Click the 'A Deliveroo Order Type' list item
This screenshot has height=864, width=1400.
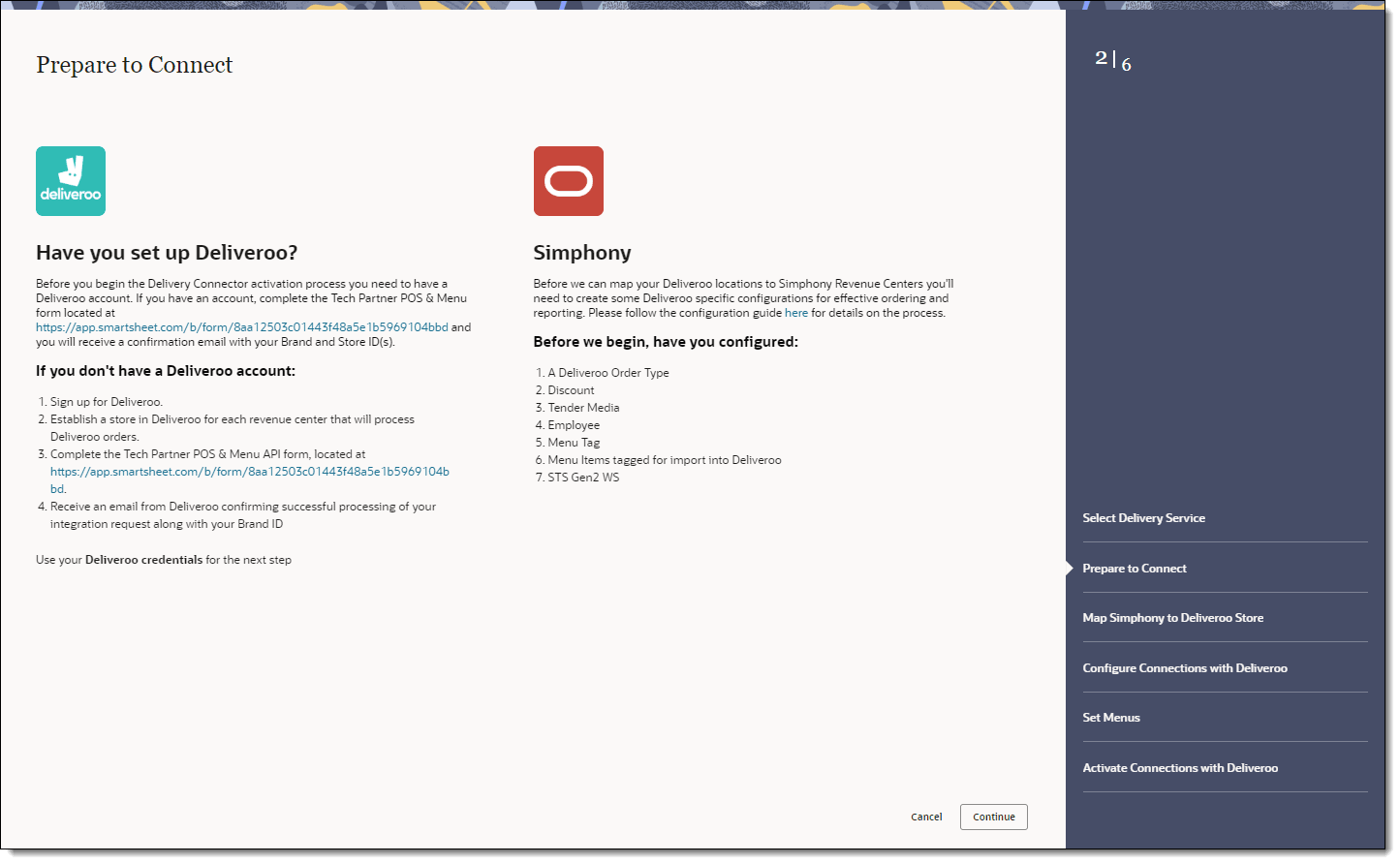(x=608, y=373)
